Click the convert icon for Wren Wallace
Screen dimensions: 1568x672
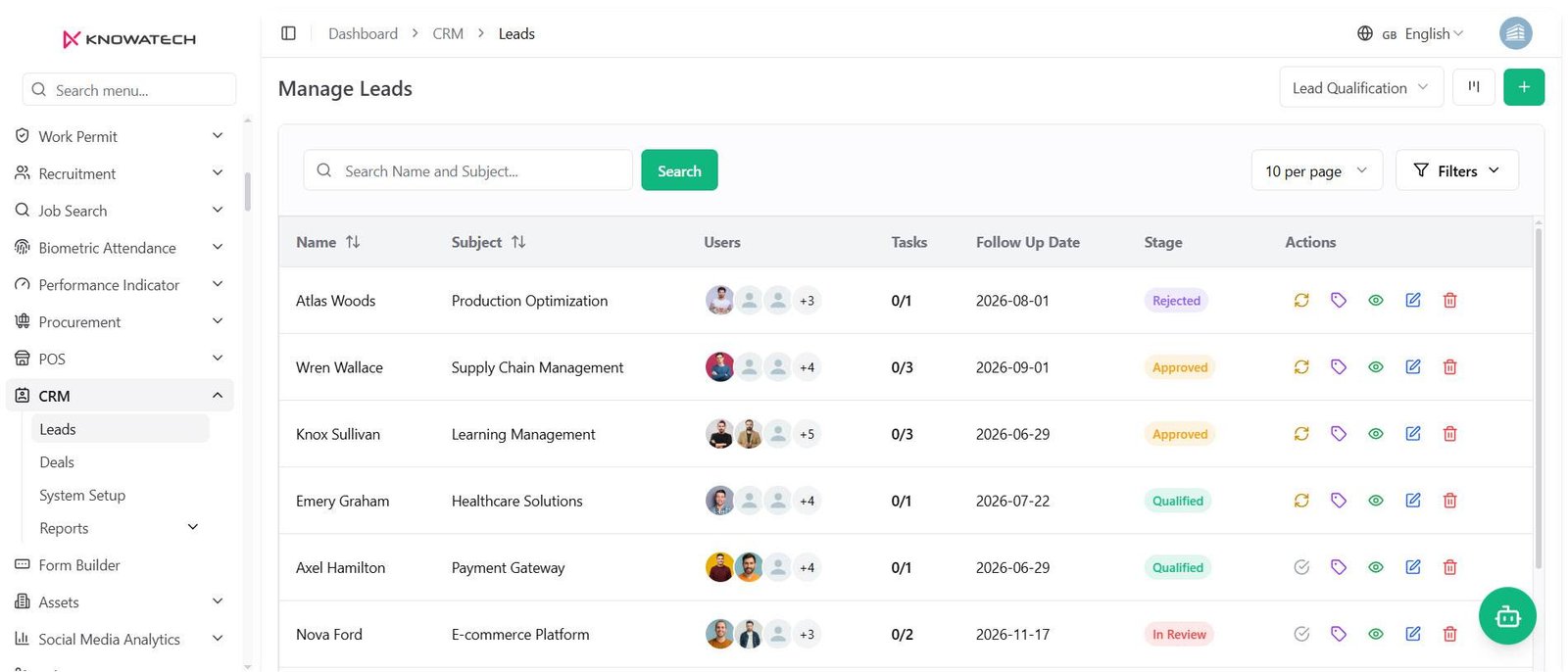(1301, 367)
